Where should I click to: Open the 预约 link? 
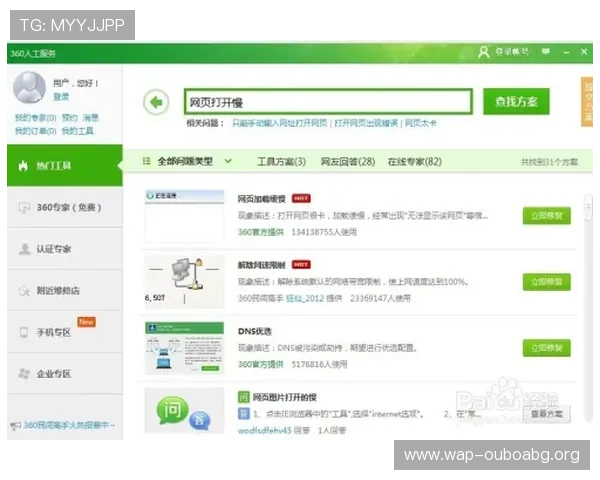click(x=70, y=118)
